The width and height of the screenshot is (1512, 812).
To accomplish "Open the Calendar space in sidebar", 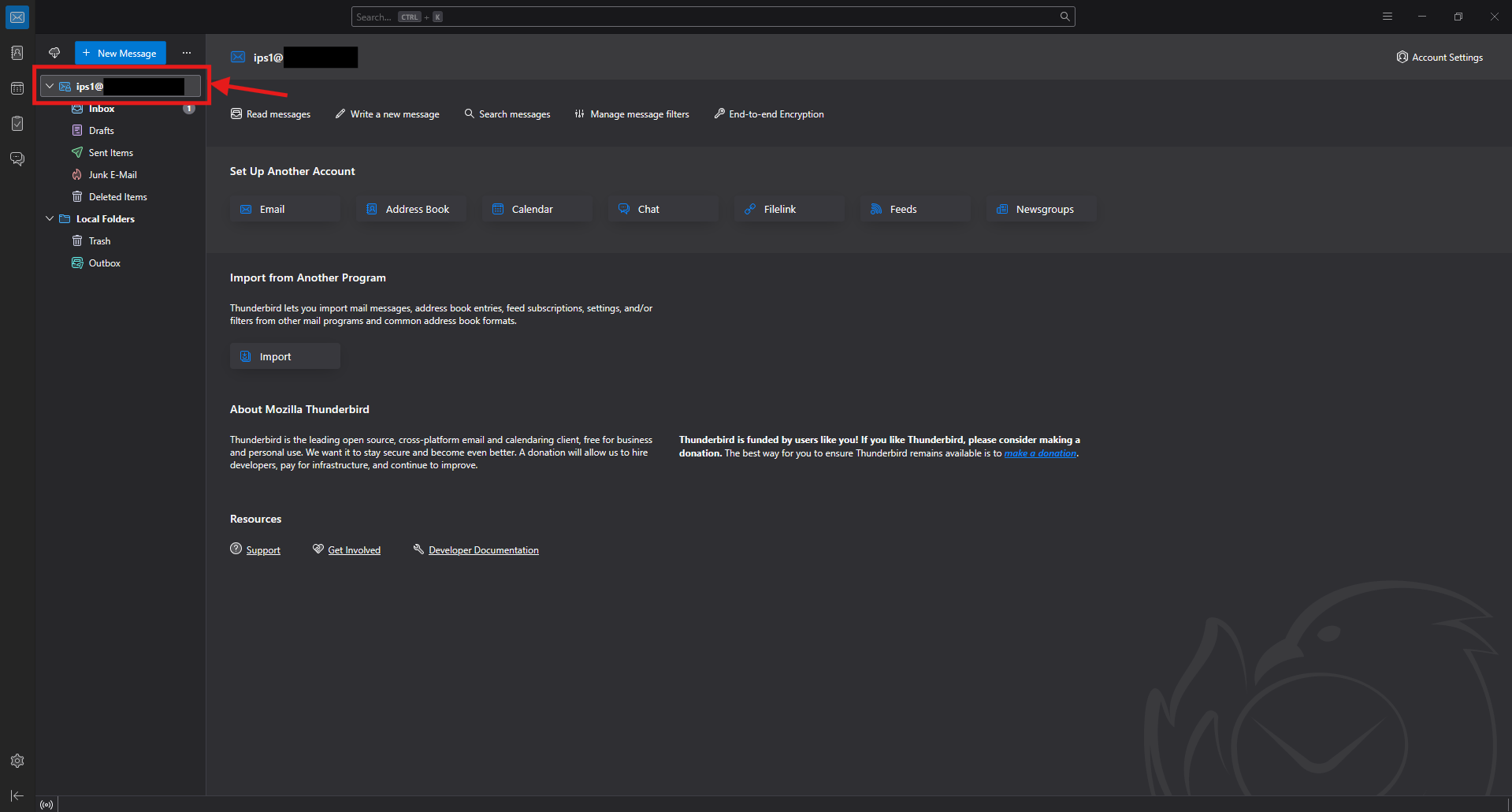I will (x=17, y=88).
